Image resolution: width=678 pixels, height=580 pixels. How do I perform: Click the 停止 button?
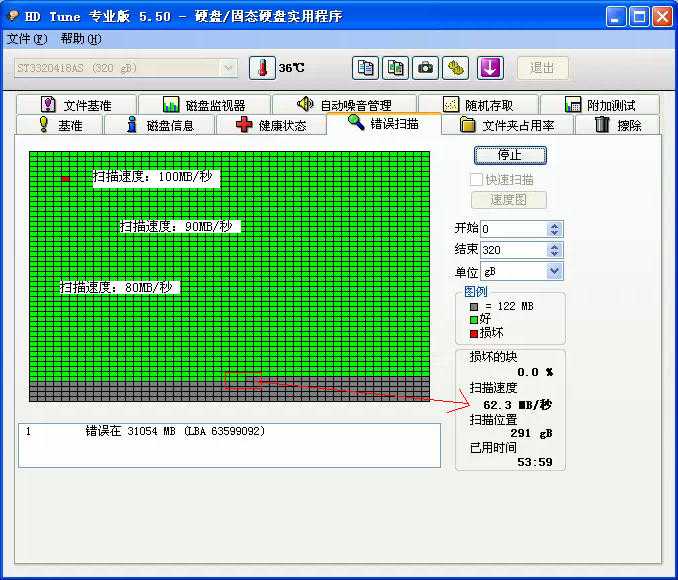click(x=510, y=155)
